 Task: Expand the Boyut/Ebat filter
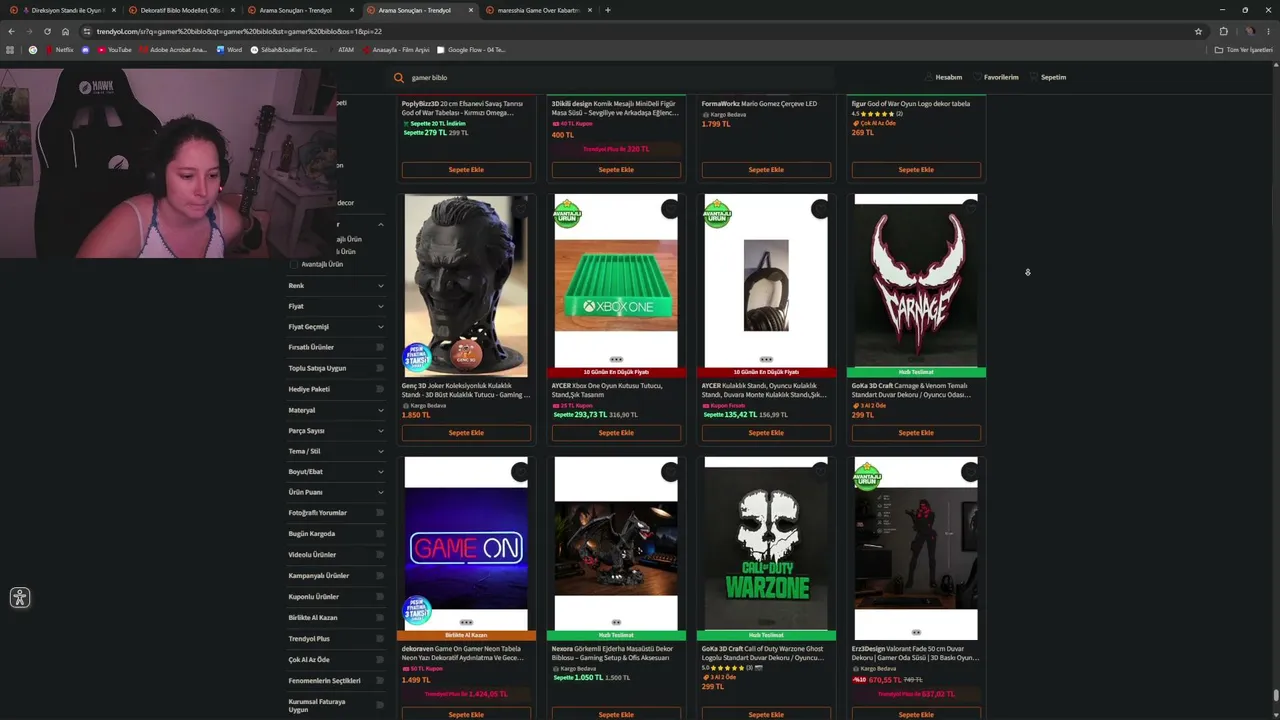(x=336, y=472)
